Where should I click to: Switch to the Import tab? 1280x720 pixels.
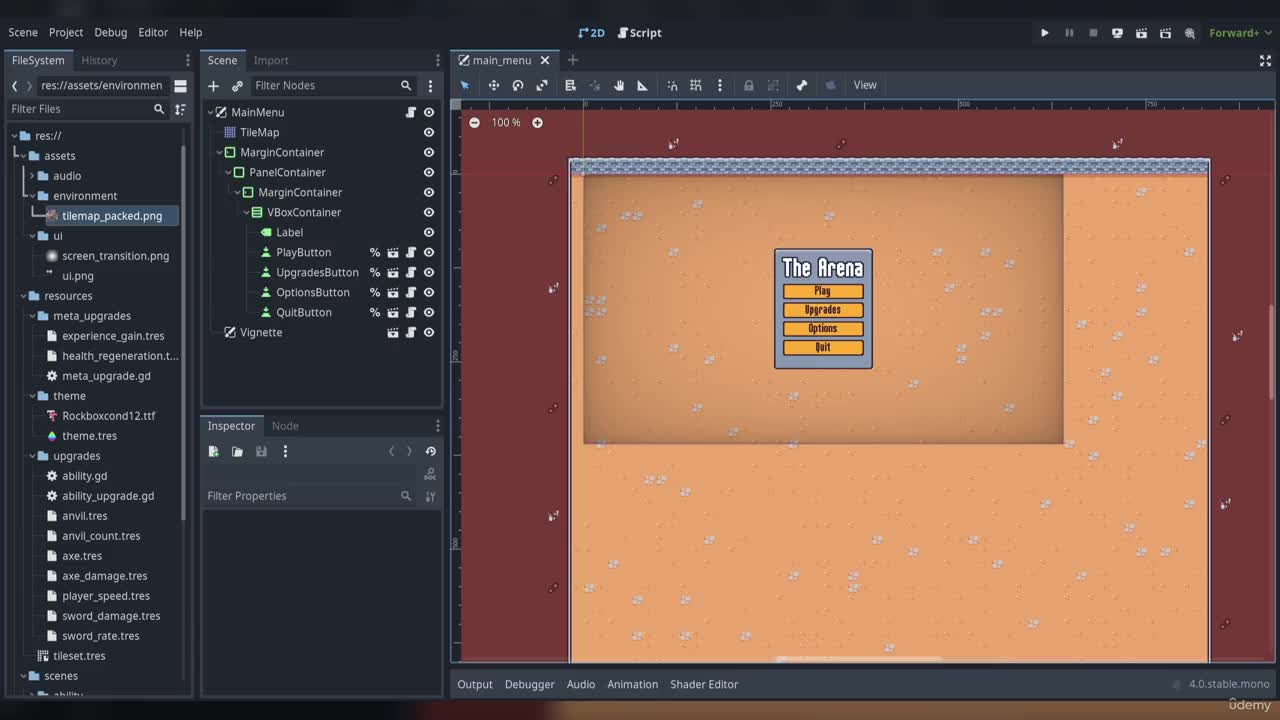coord(271,60)
